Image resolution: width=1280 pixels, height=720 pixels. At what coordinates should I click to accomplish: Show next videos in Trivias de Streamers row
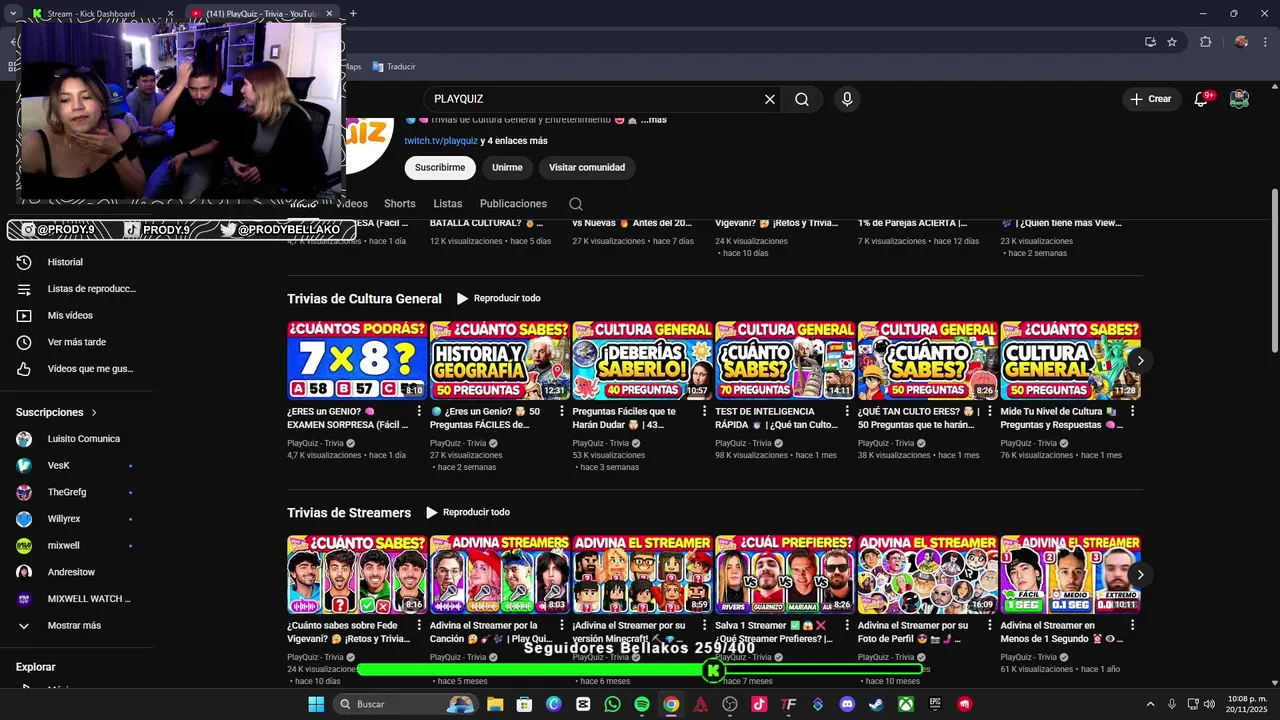tap(1140, 574)
